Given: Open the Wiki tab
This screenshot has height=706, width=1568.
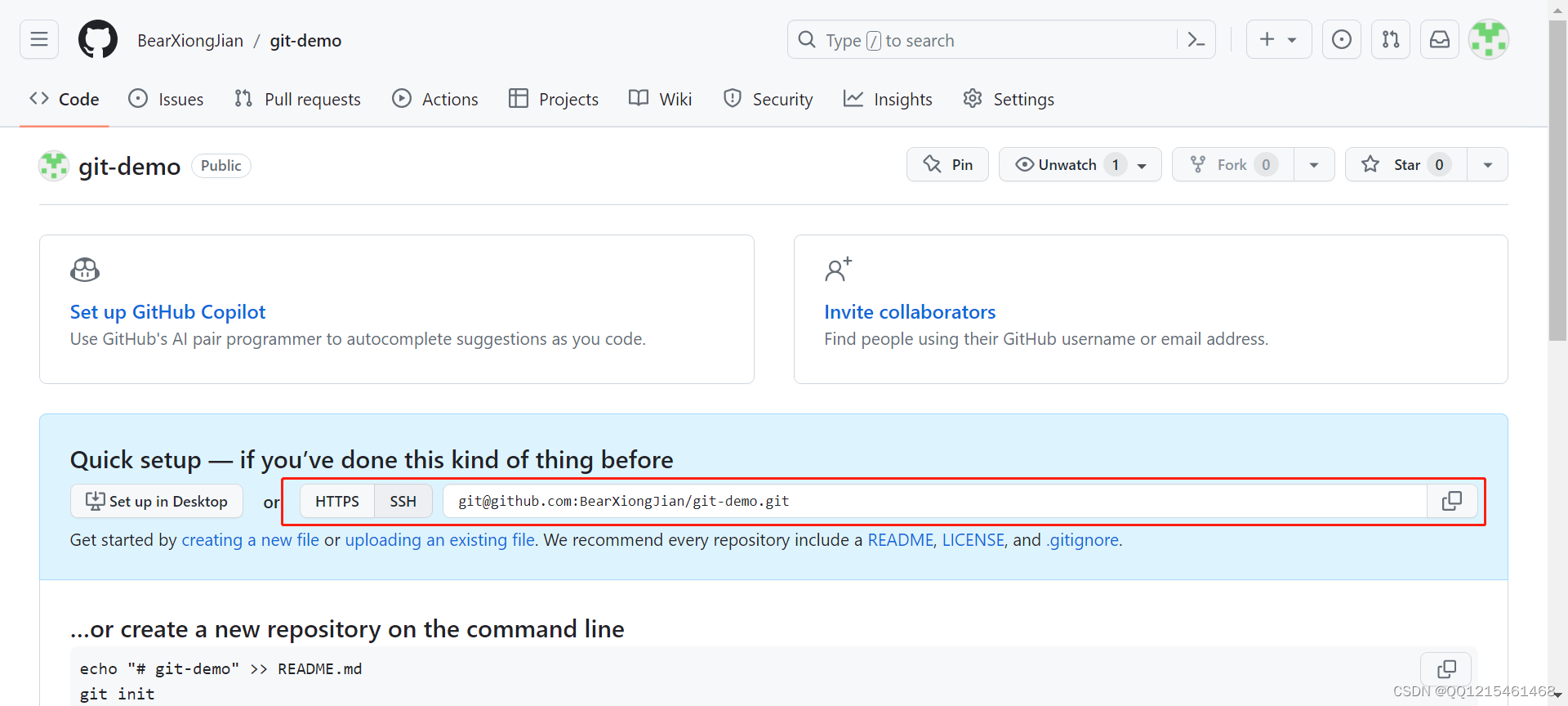Looking at the screenshot, I should 661,99.
